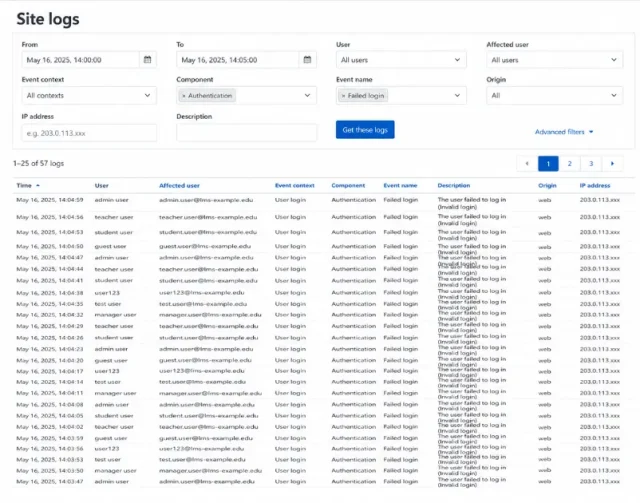Click the Time column header
The image size is (640, 503).
(24, 185)
